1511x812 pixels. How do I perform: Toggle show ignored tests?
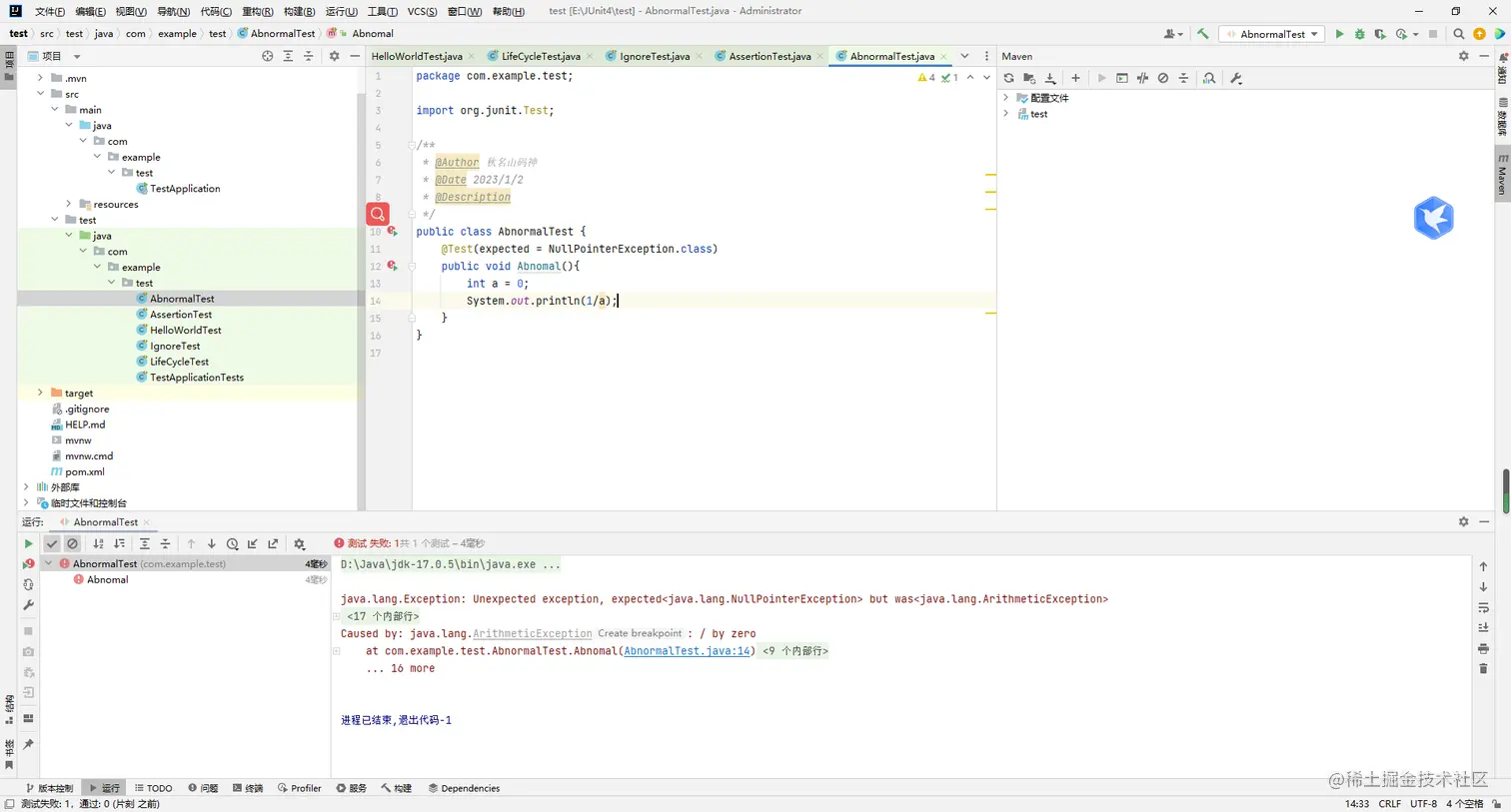(72, 544)
